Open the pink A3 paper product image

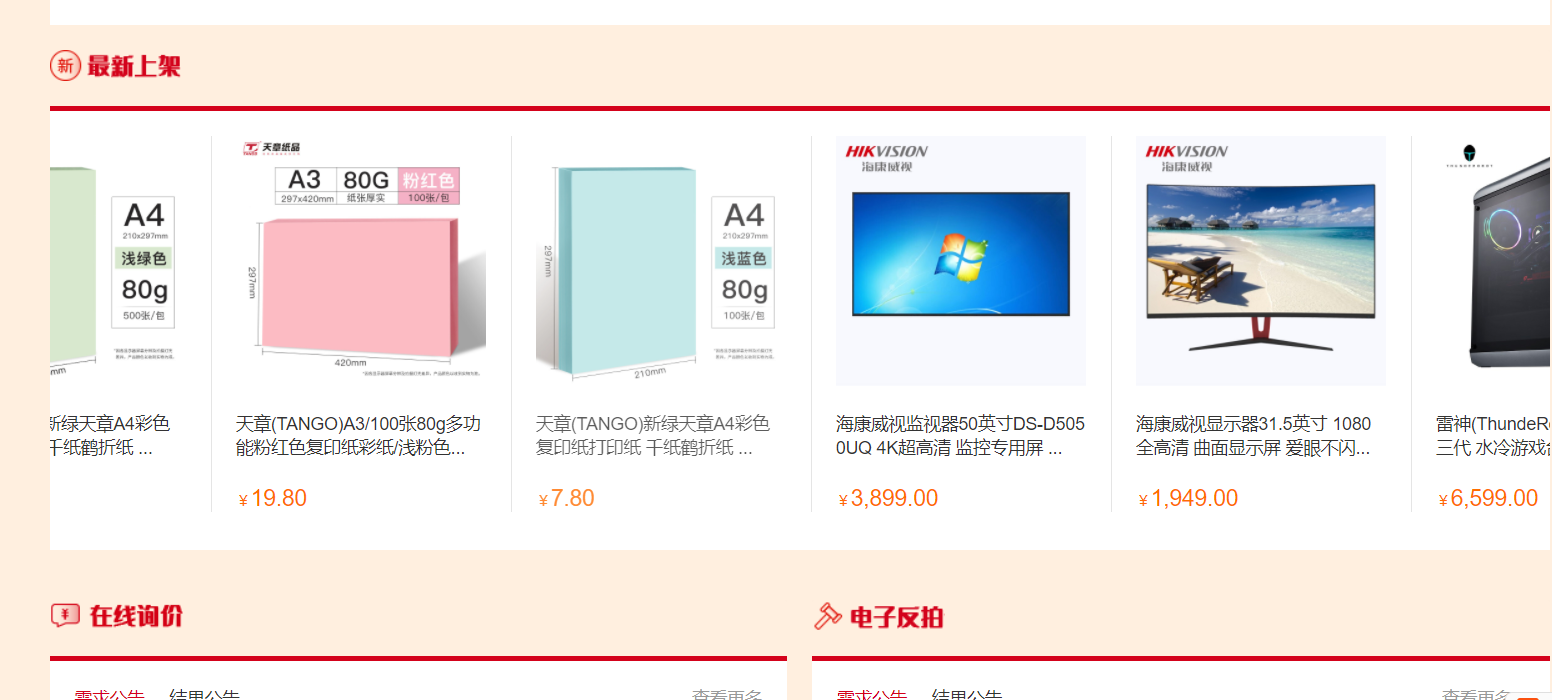tap(361, 261)
